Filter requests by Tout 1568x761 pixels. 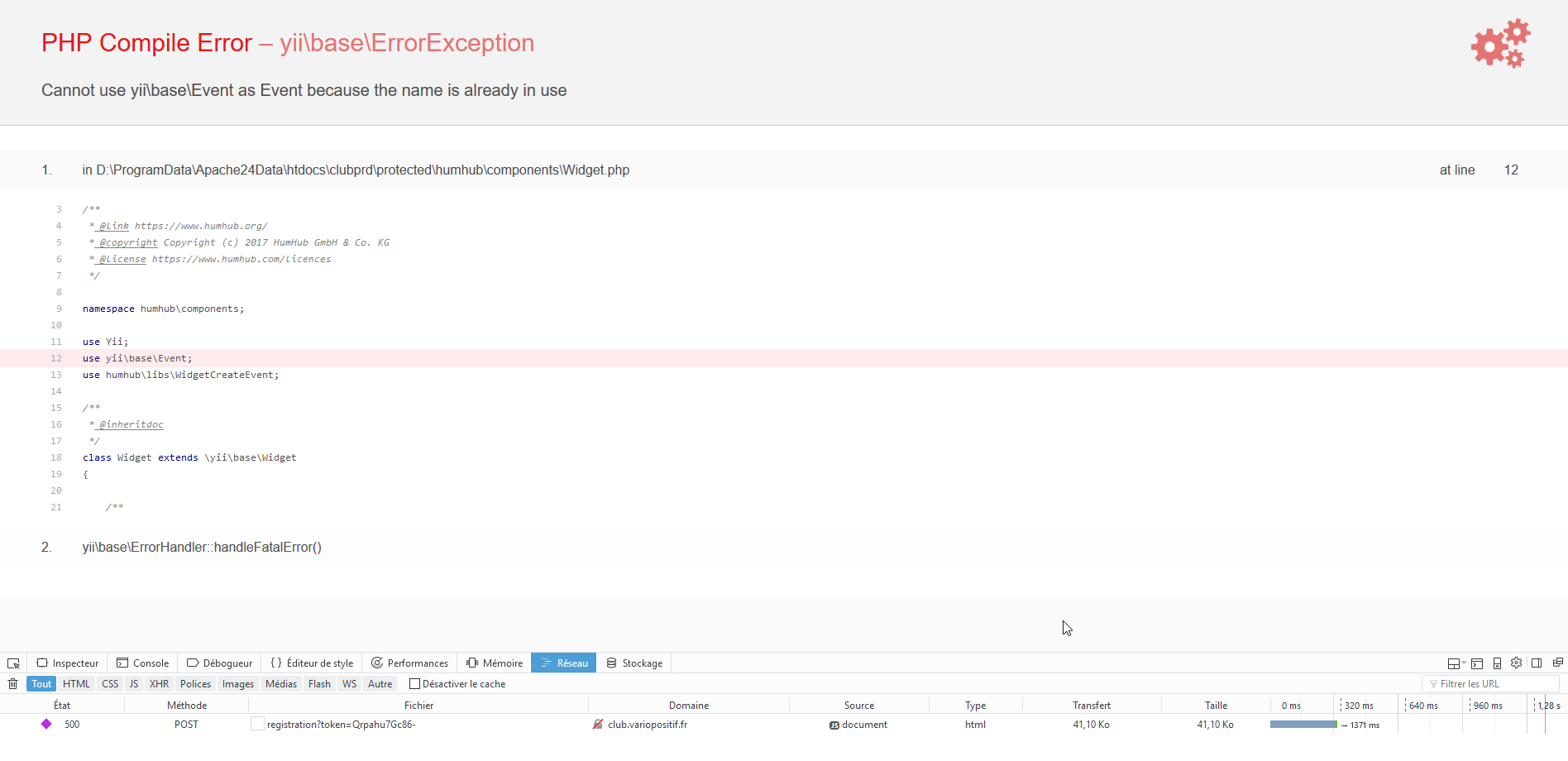pyautogui.click(x=41, y=683)
